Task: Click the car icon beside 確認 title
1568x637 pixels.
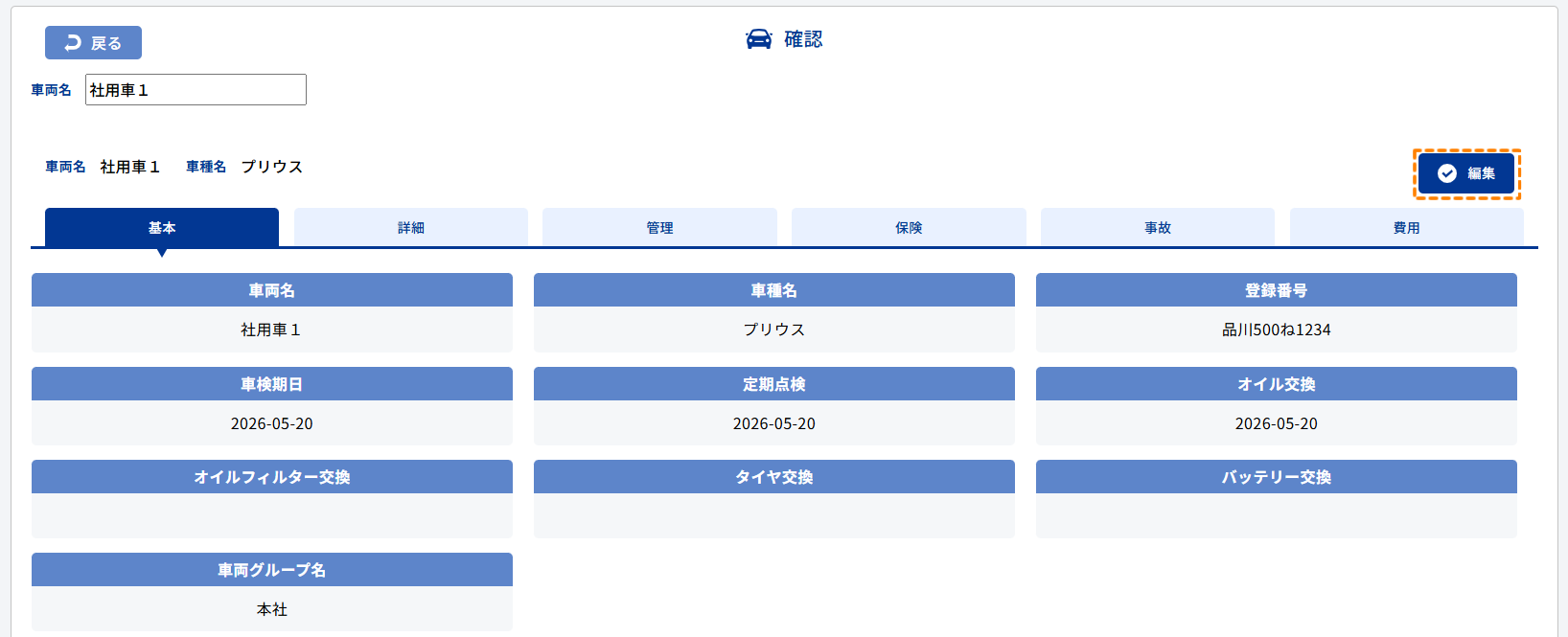Action: [x=758, y=39]
